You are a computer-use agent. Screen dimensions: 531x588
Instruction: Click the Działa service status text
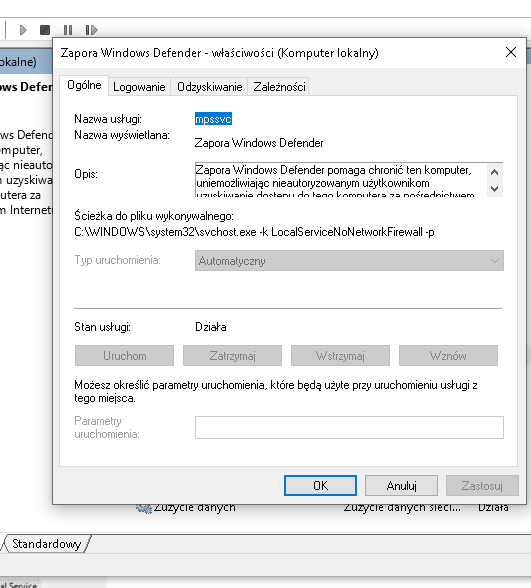[x=210, y=327]
